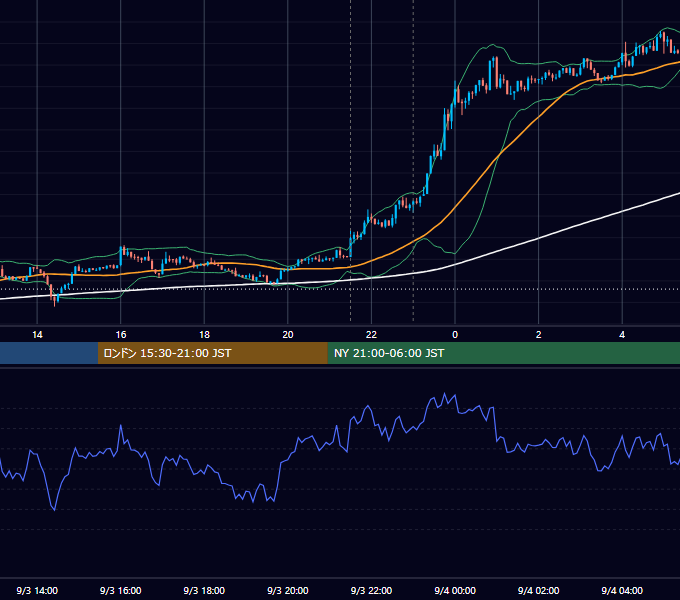Select the ロンドン 15:30-21:00 JST session bar

pyautogui.click(x=212, y=353)
